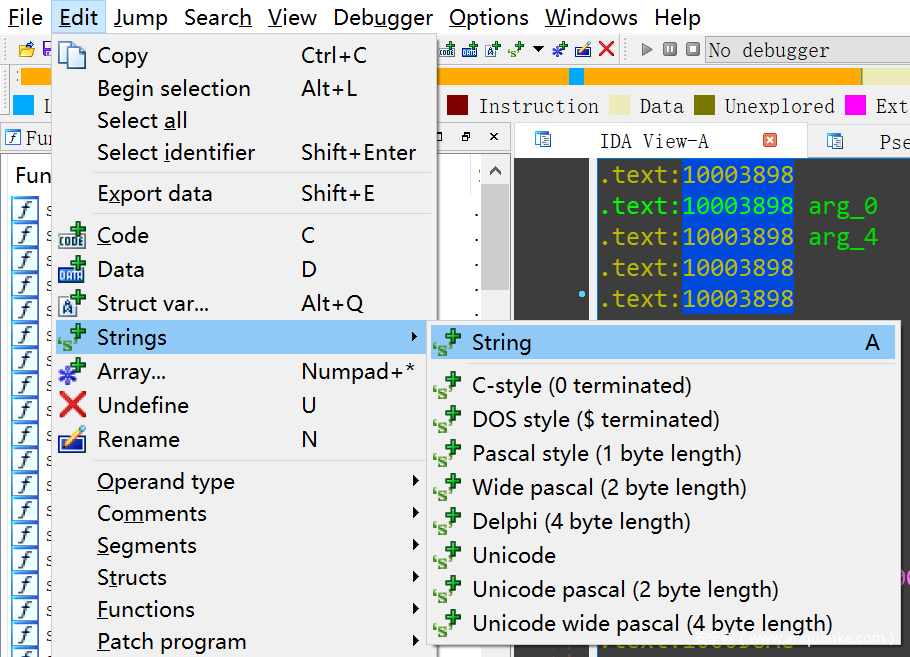910x657 pixels.
Task: Click the red Undefine X icon in menu
Action: click(x=72, y=406)
